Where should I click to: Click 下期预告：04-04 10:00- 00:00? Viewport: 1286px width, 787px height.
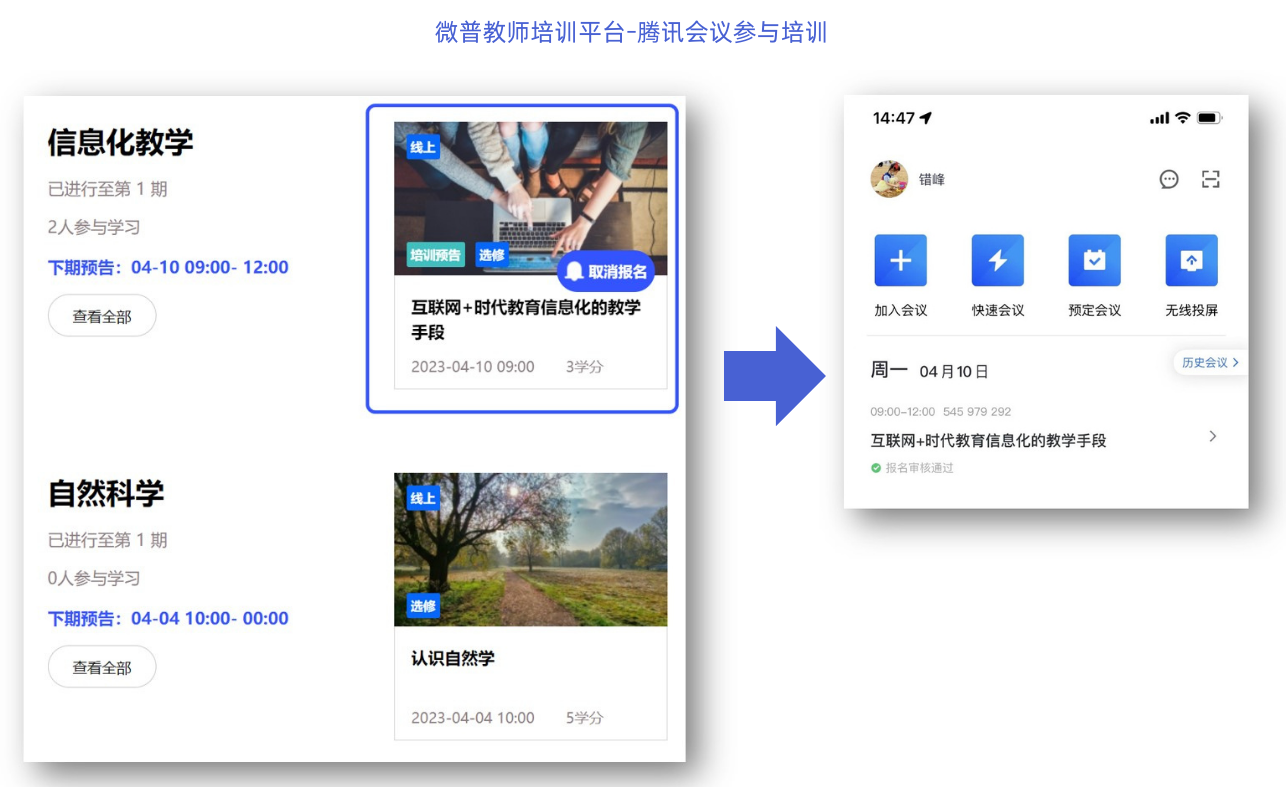point(168,618)
